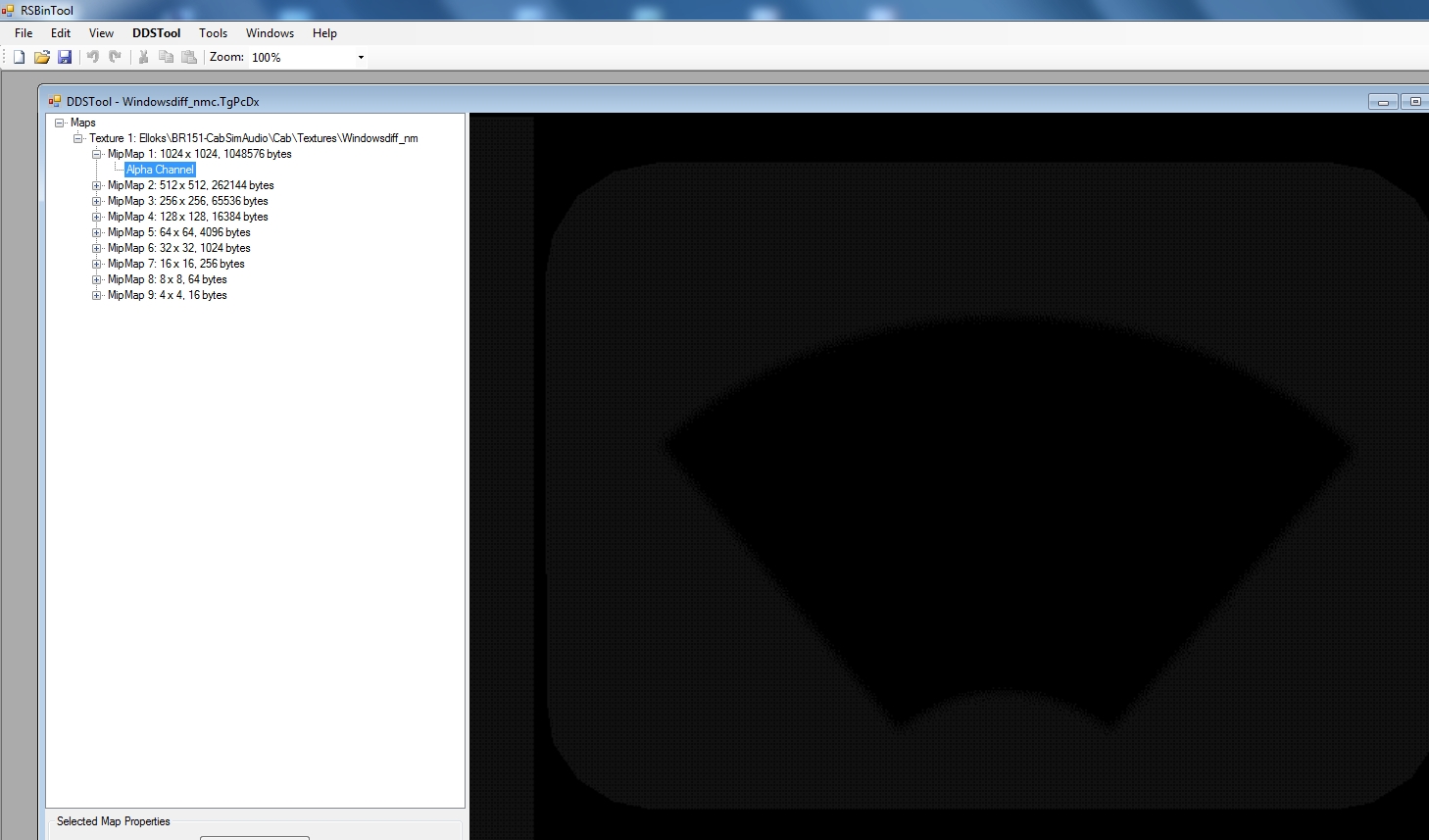Select MipMap 4: 128 x 128 entry
Image resolution: width=1429 pixels, height=840 pixels.
coord(188,217)
